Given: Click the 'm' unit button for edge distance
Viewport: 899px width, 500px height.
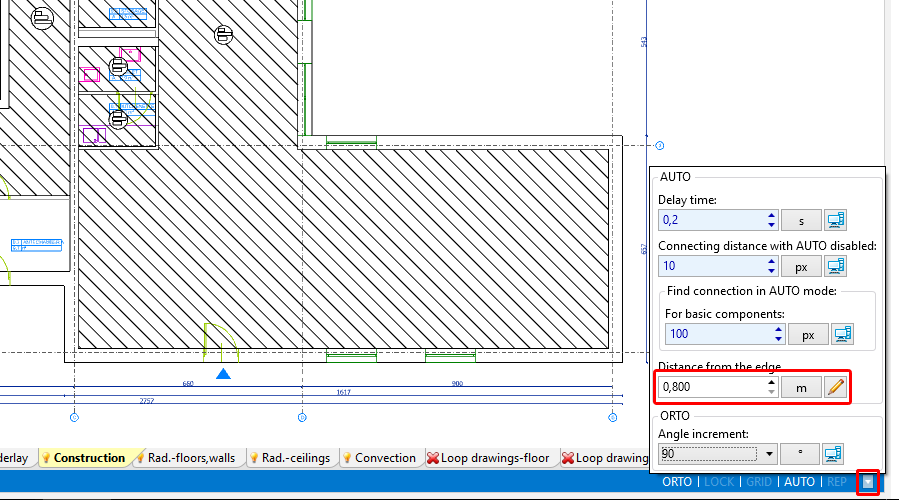Looking at the screenshot, I should point(801,387).
